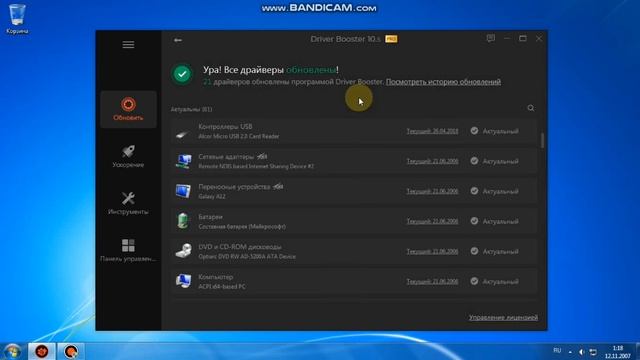Open the Windows Start button
Viewport: 640px width, 360px height.
tap(12, 351)
